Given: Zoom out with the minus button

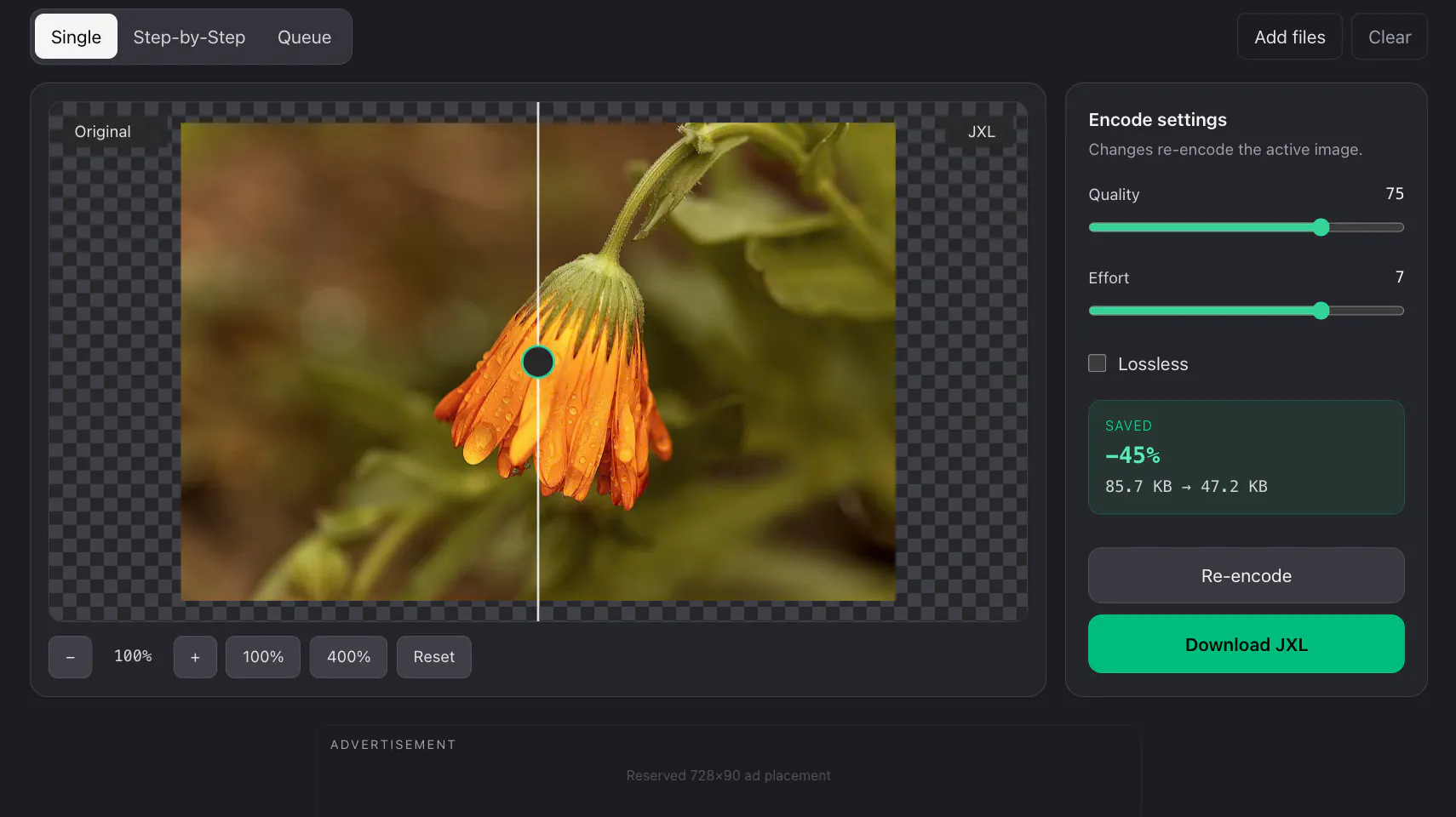Looking at the screenshot, I should 70,657.
